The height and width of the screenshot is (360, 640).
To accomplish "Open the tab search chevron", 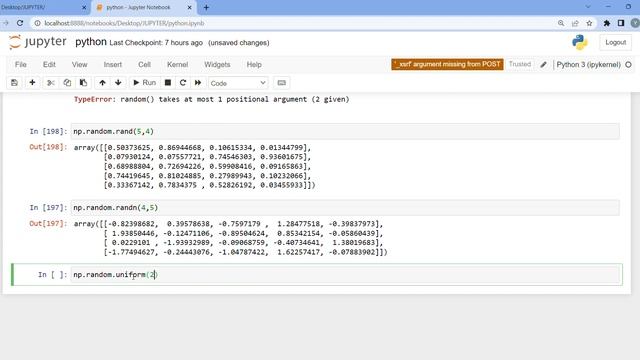I will click(588, 7).
